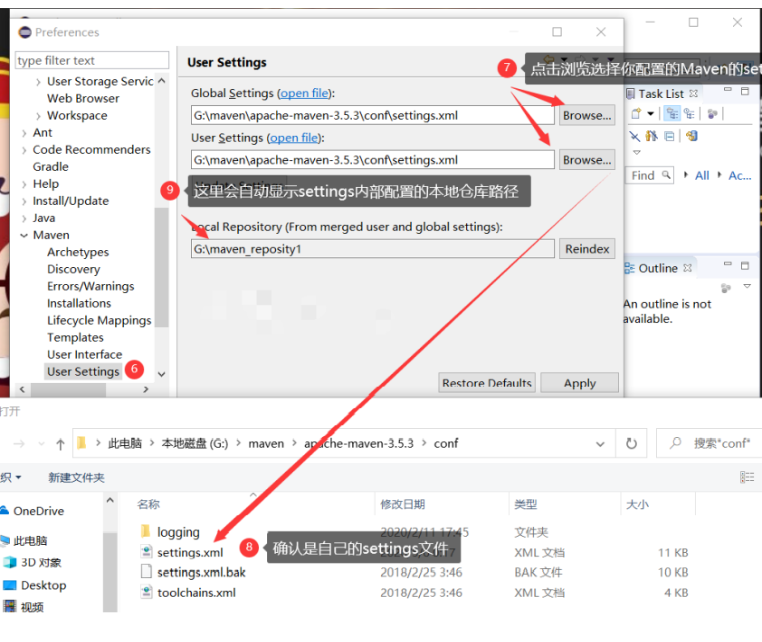The width and height of the screenshot is (762, 642).
Task: Minimize the Task List view
Action: pyautogui.click(x=727, y=90)
